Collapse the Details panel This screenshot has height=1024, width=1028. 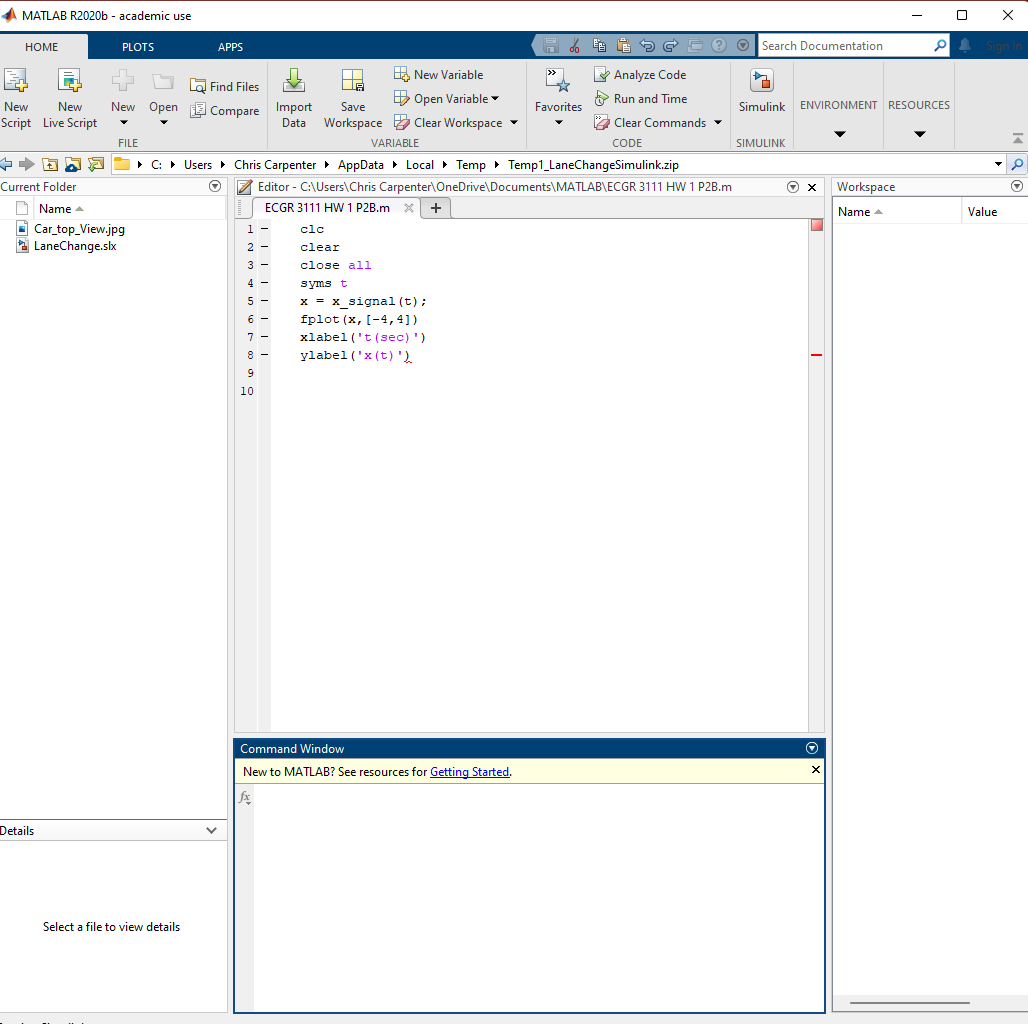[x=211, y=831]
